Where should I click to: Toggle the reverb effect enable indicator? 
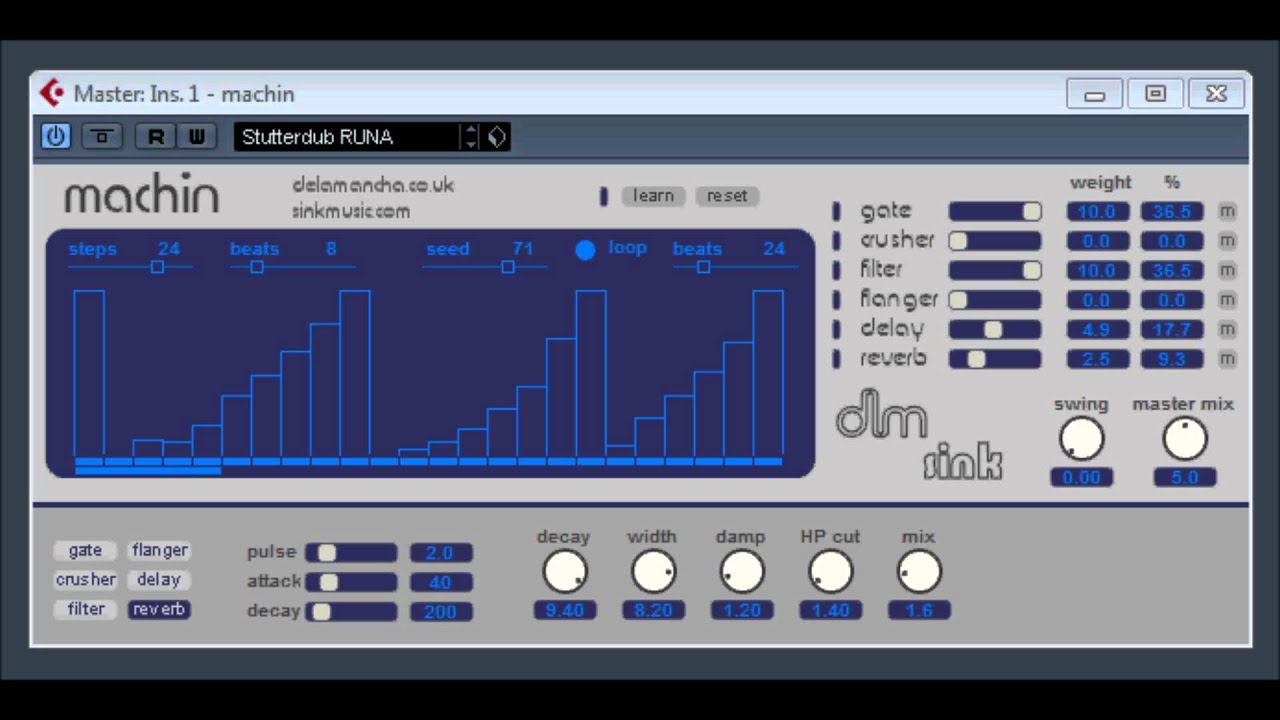tap(837, 359)
